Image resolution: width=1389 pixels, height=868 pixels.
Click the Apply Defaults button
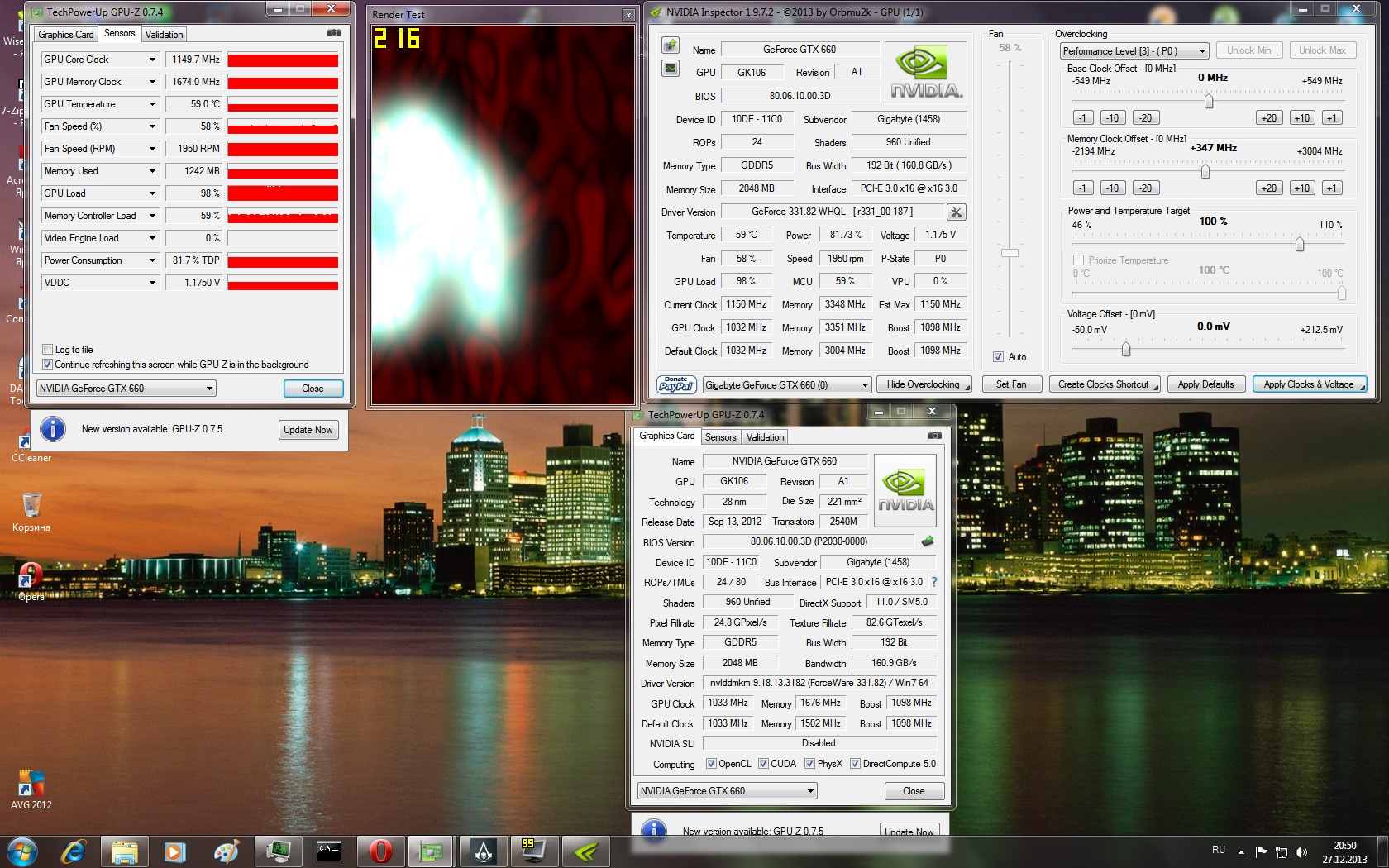point(1205,384)
